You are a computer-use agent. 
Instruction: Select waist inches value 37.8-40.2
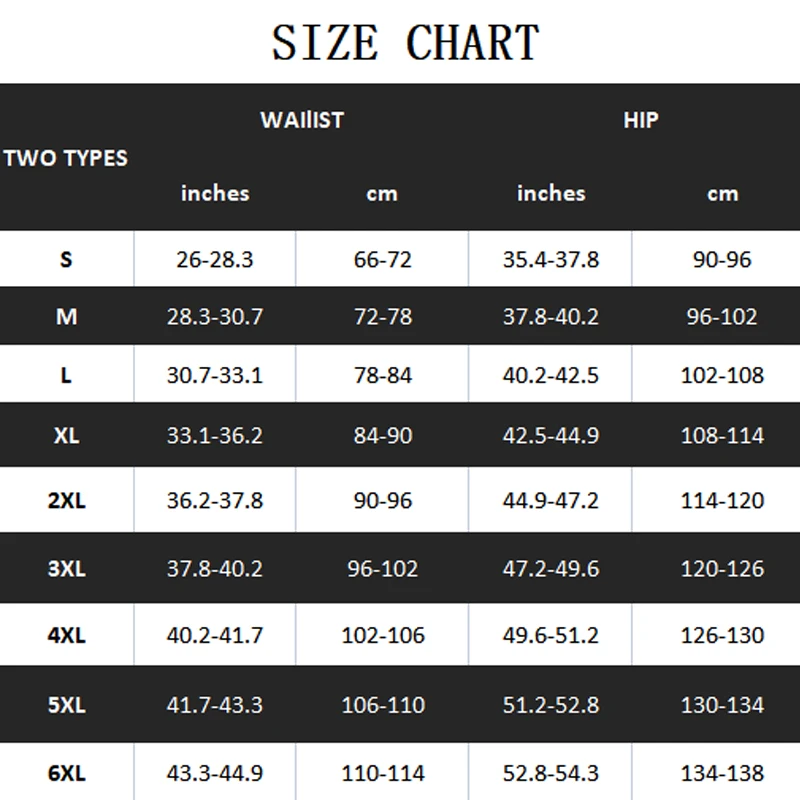(x=215, y=568)
